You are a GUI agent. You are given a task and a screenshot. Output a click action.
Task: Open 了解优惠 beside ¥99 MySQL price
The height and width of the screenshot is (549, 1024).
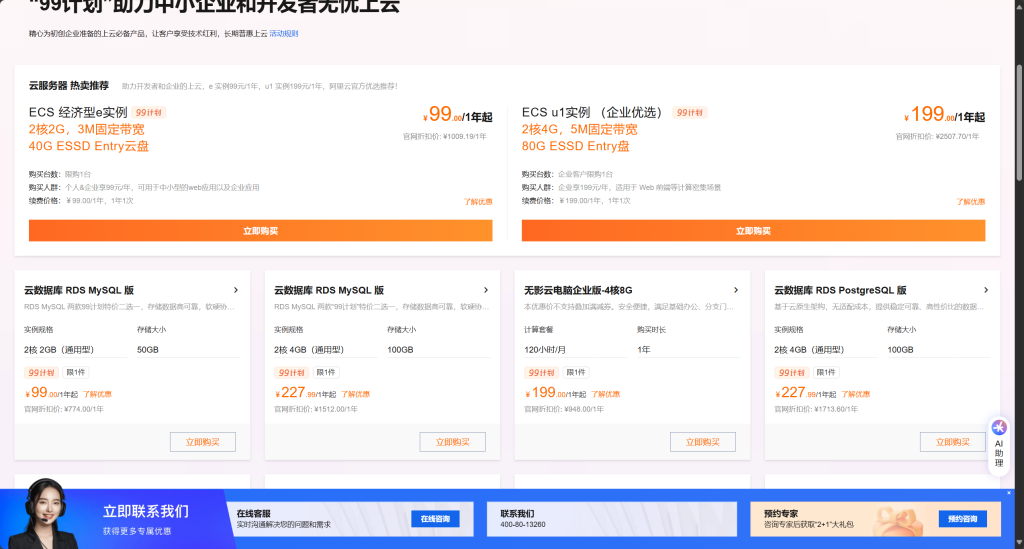pyautogui.click(x=97, y=394)
